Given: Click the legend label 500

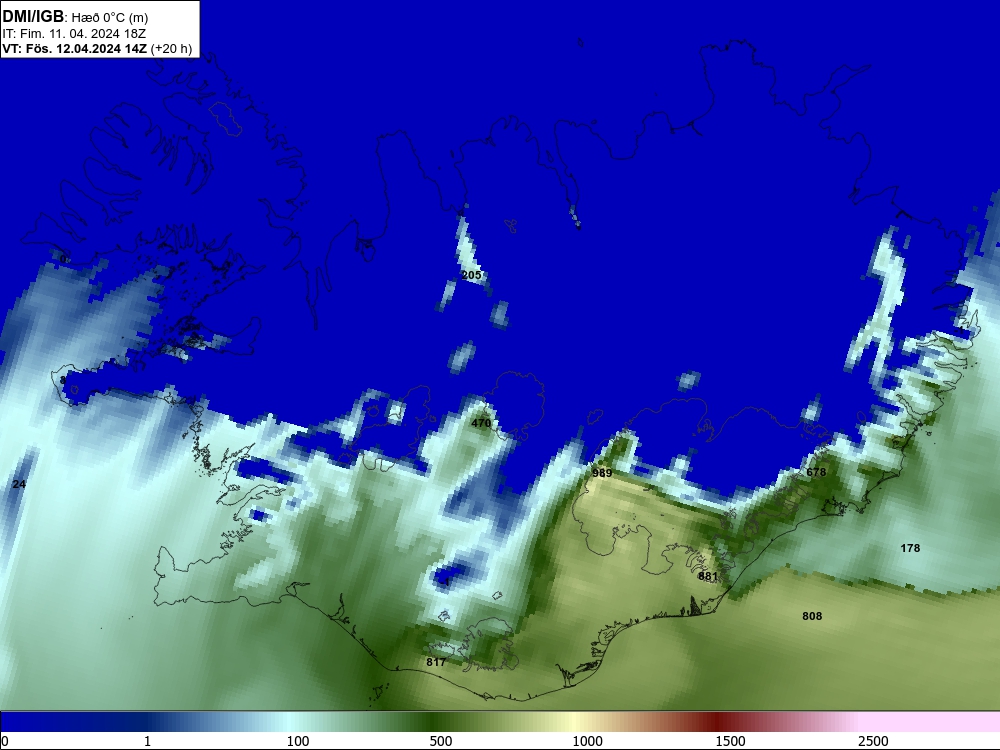Looking at the screenshot, I should coord(441,741).
